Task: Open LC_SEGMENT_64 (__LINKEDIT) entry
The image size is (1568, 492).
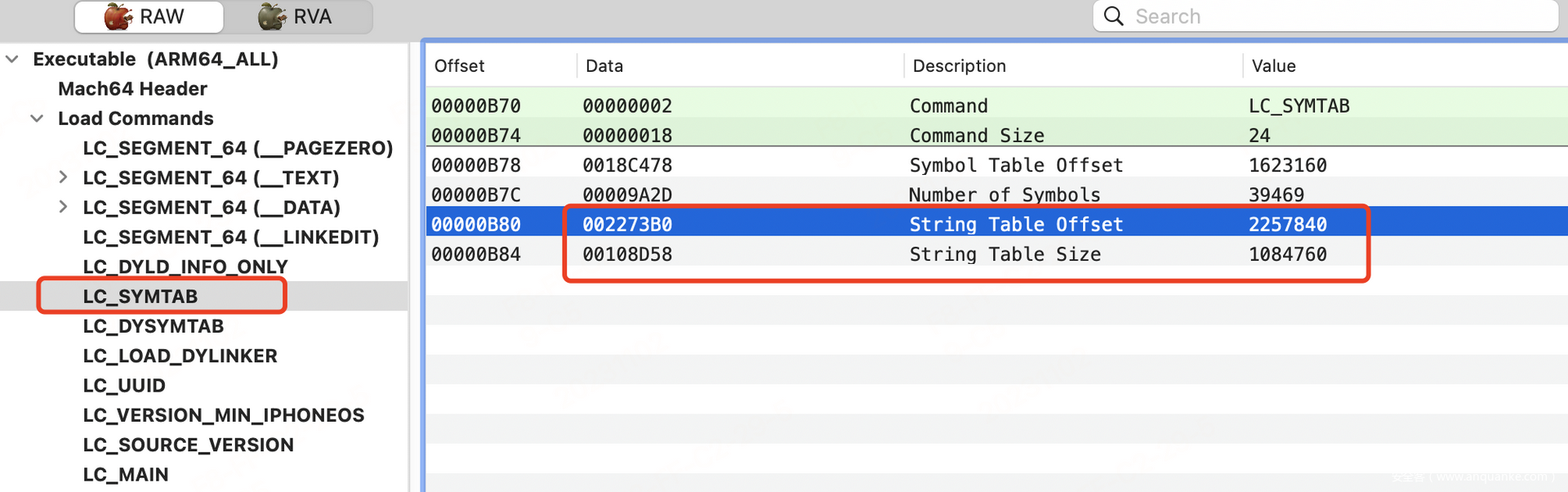Action: click(230, 237)
